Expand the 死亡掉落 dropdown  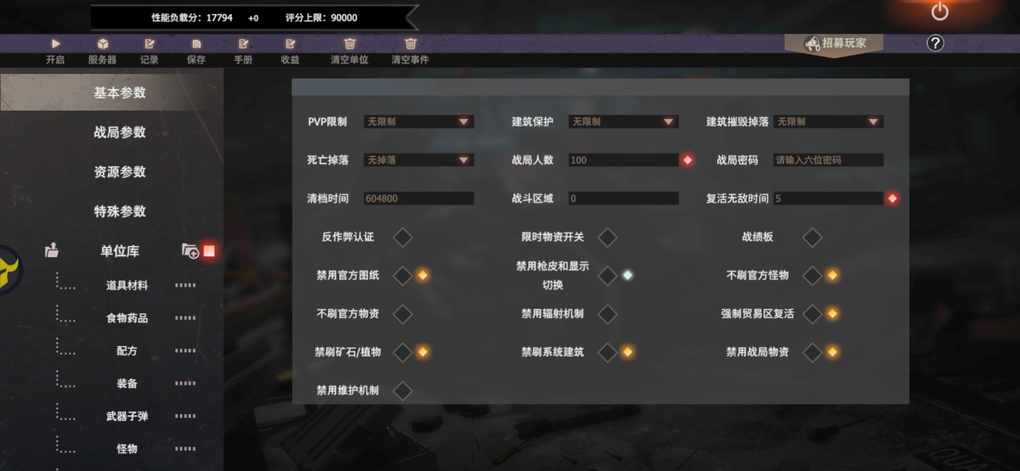coord(418,160)
